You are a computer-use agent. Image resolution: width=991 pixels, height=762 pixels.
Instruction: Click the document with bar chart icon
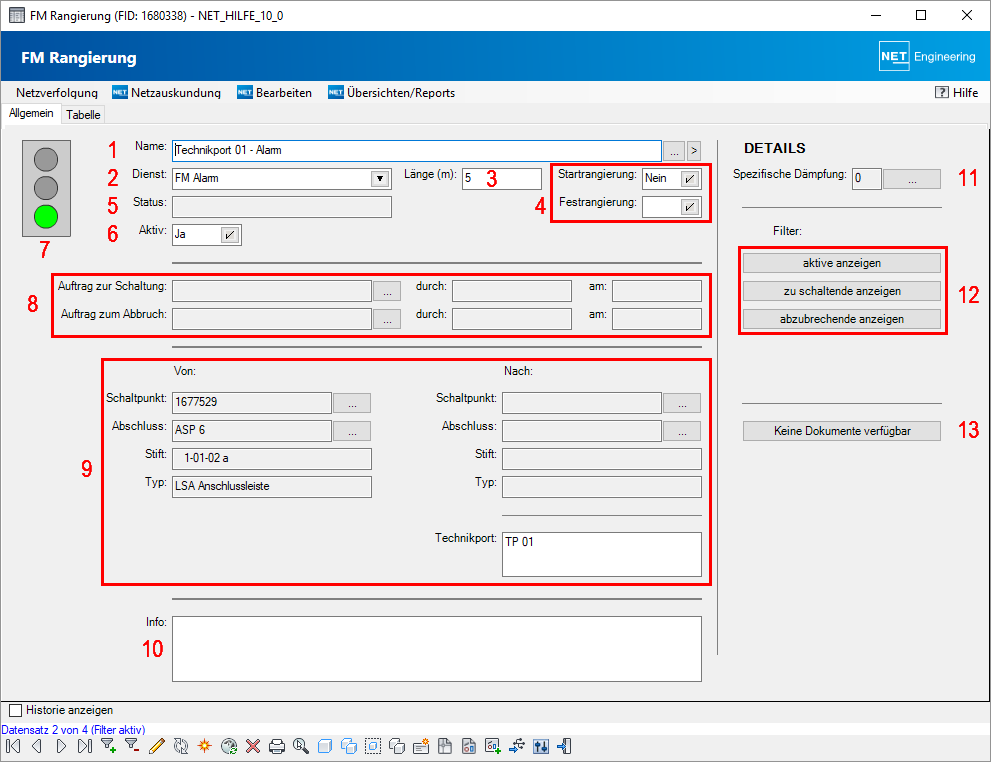click(469, 746)
